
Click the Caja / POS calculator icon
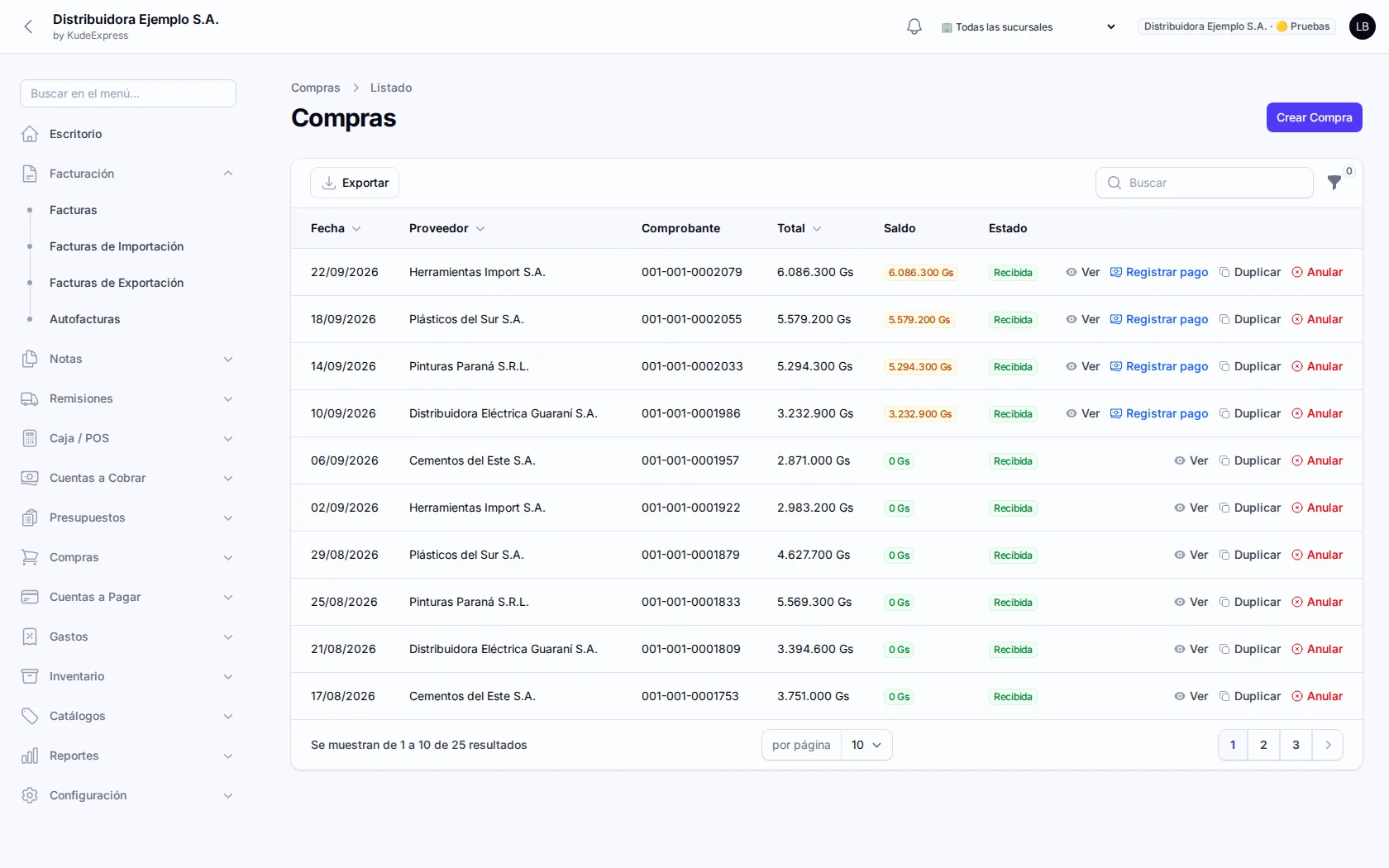coord(30,438)
